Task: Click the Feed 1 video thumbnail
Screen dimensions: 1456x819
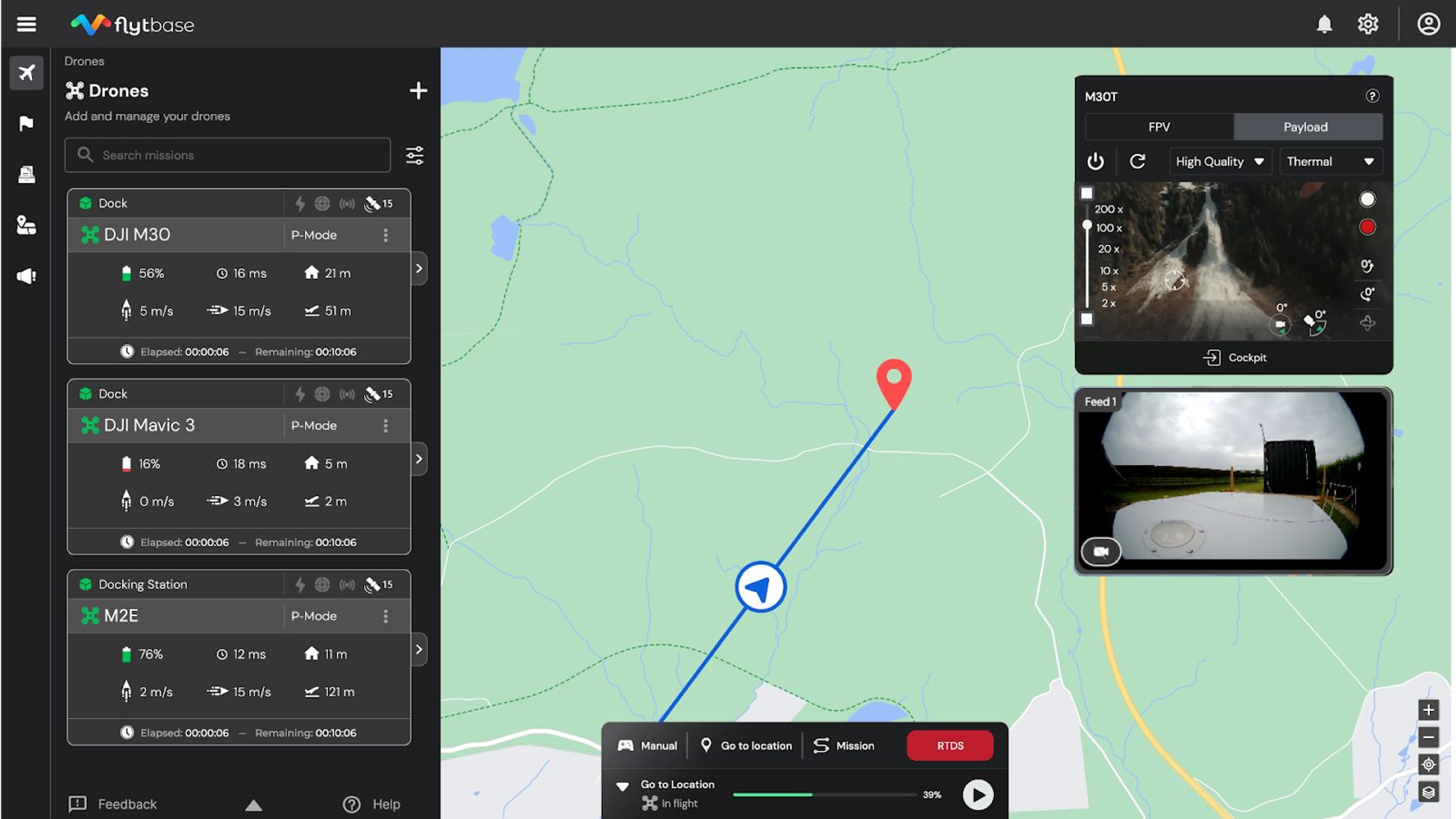Action: click(x=1233, y=481)
